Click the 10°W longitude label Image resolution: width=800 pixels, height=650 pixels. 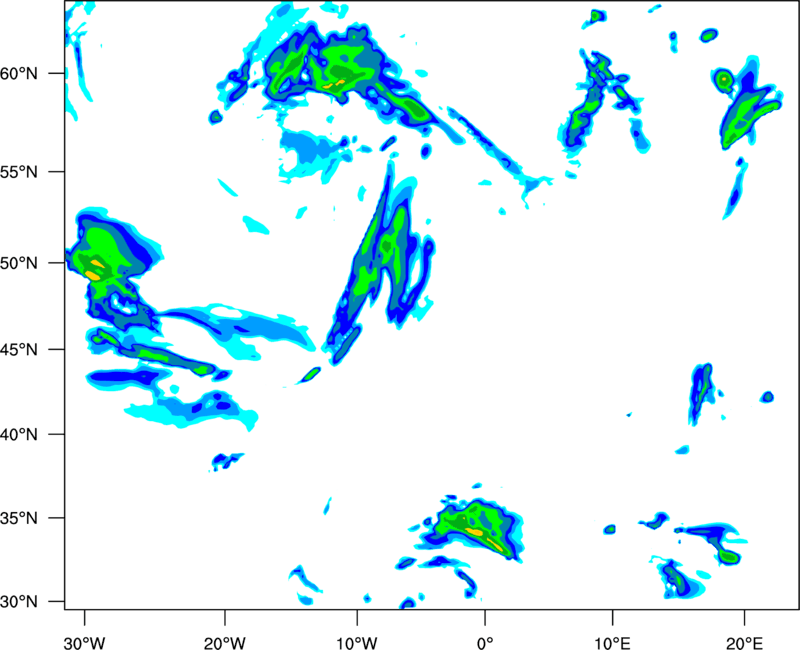coord(357,643)
